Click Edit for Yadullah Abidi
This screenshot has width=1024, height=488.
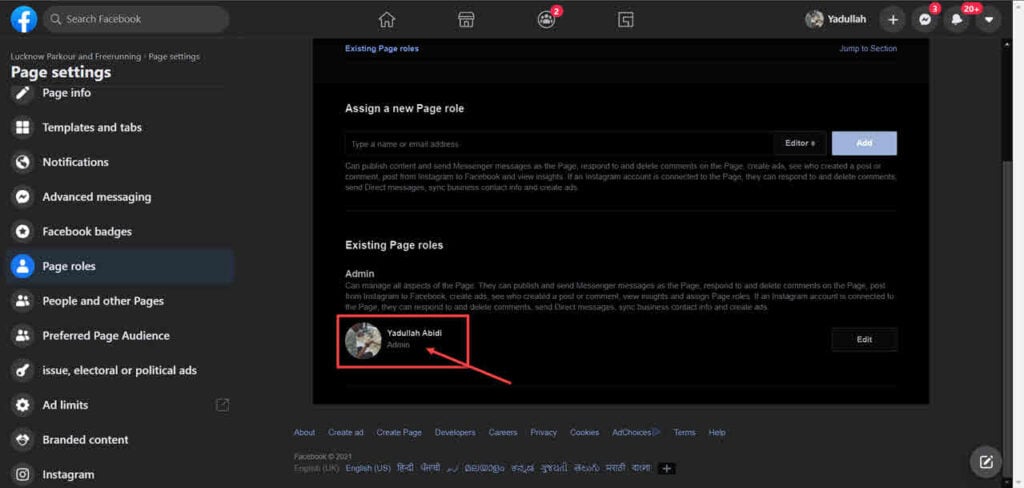pyautogui.click(x=864, y=340)
